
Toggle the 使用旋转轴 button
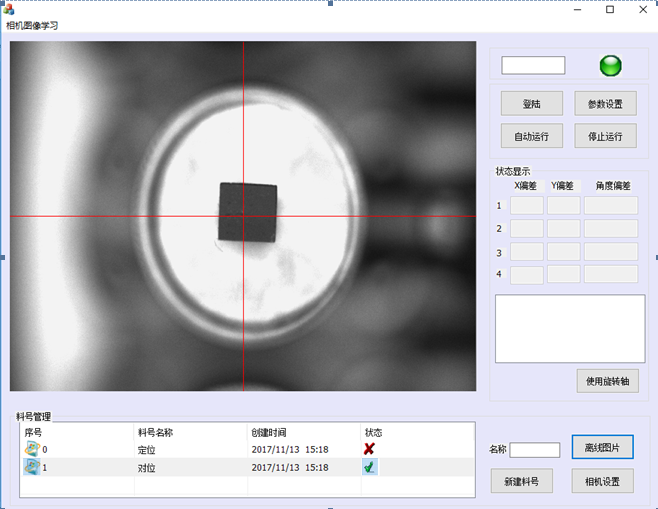[x=607, y=381]
